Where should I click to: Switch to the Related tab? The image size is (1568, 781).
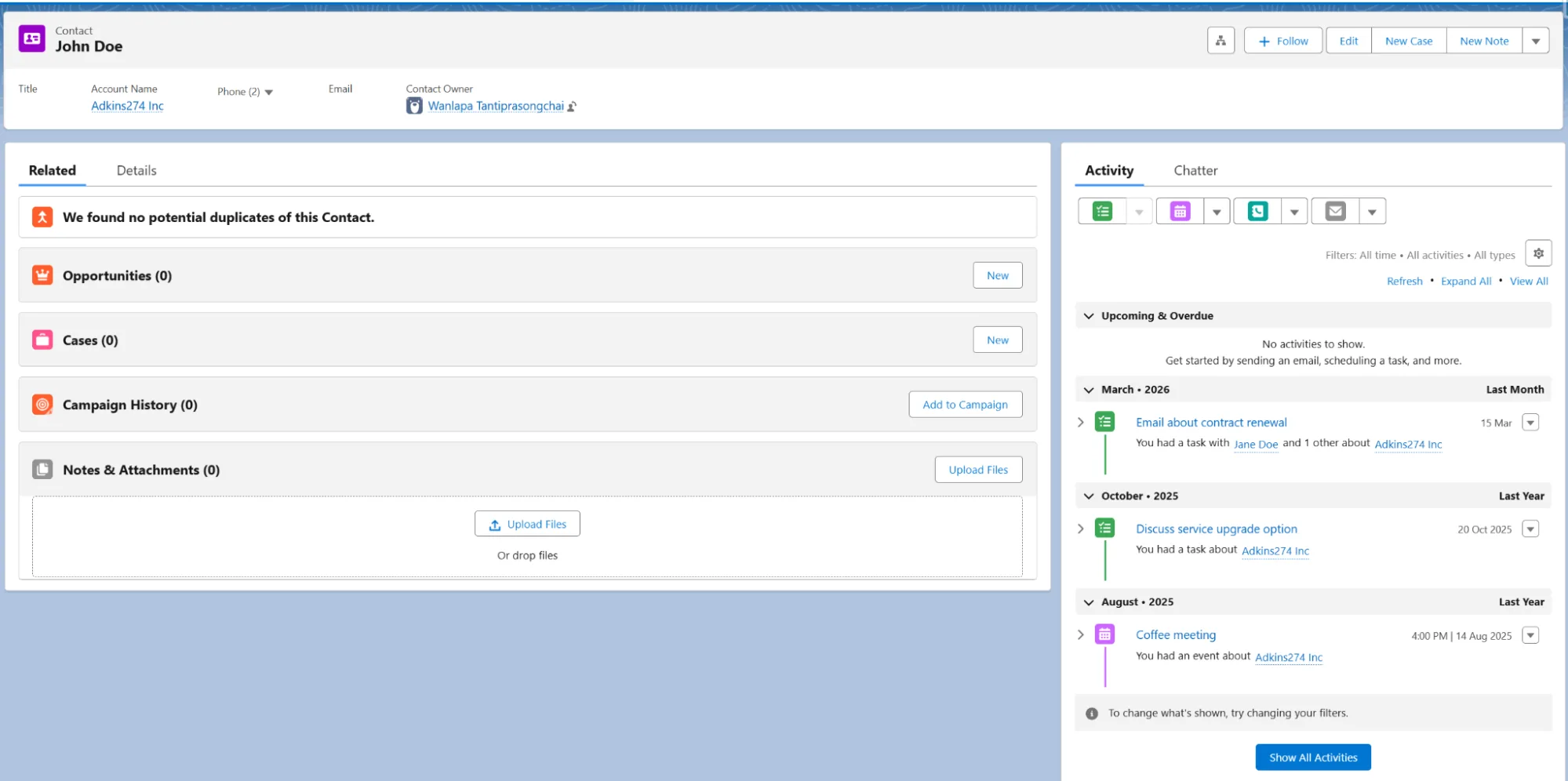(x=53, y=170)
